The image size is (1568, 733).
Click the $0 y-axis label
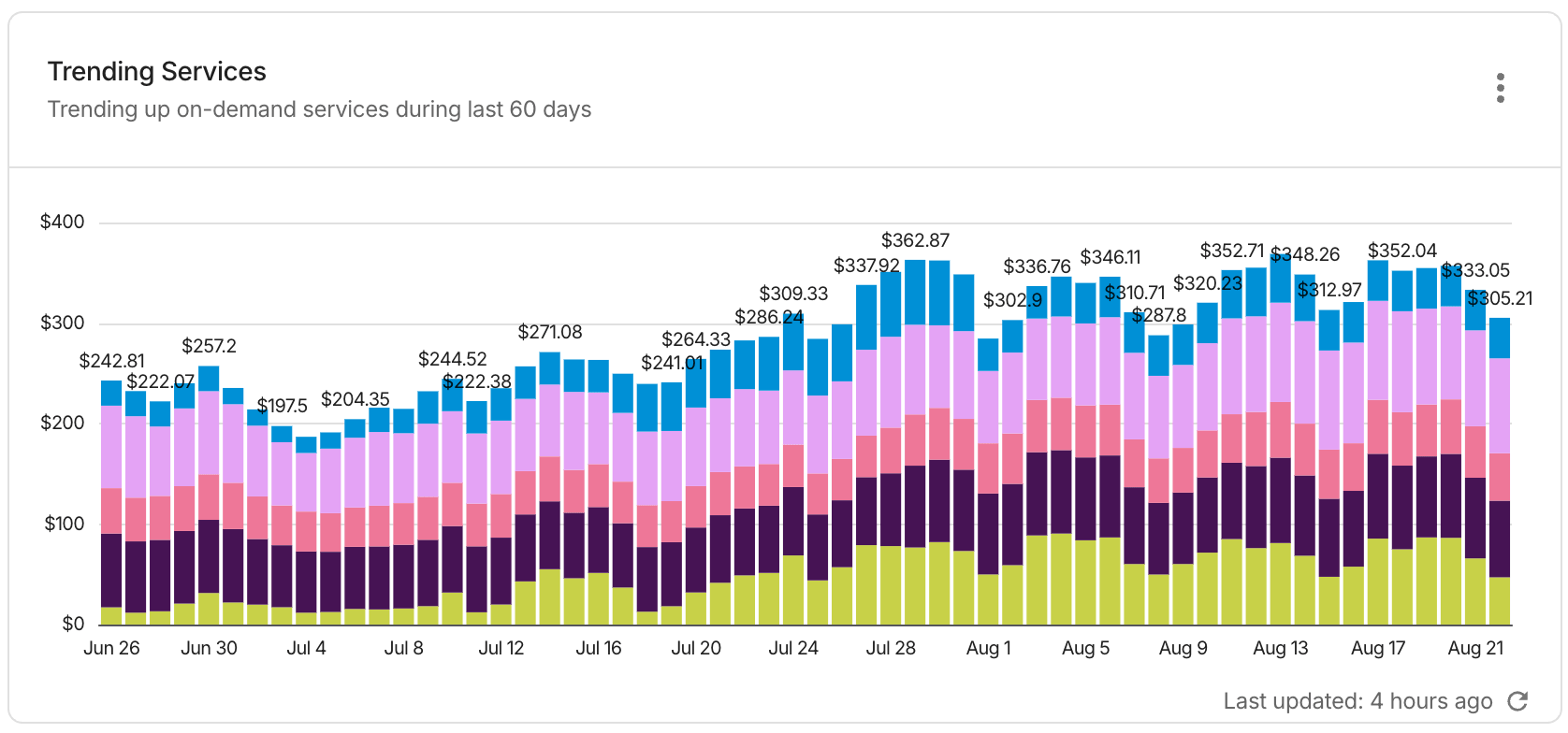point(73,624)
